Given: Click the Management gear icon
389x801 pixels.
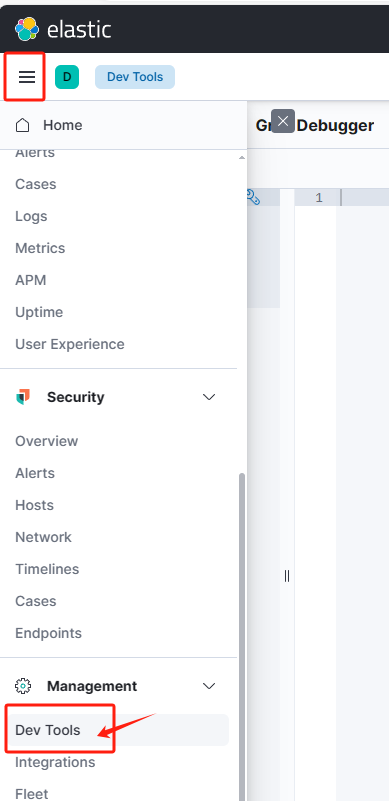Looking at the screenshot, I should (x=23, y=686).
